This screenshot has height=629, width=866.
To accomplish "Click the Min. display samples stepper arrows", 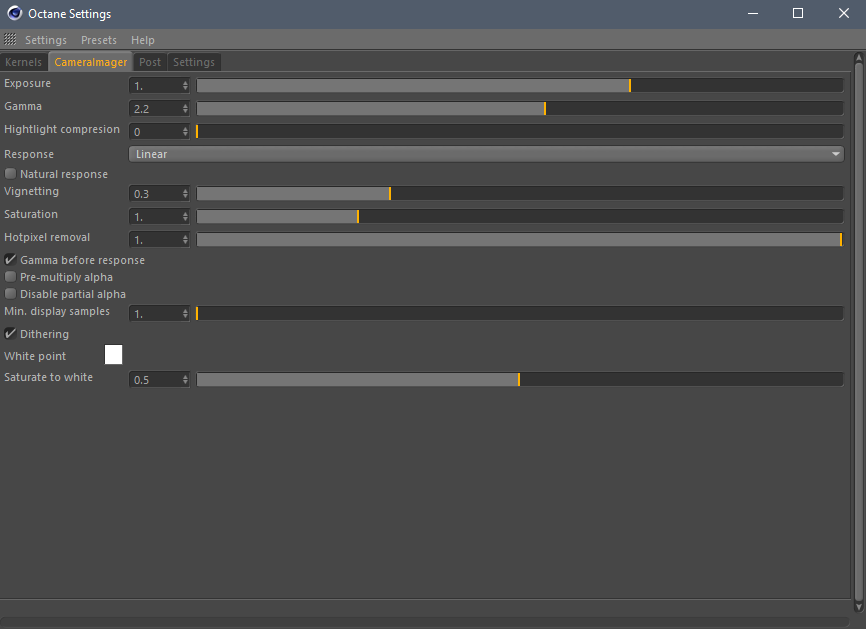I will [x=185, y=314].
